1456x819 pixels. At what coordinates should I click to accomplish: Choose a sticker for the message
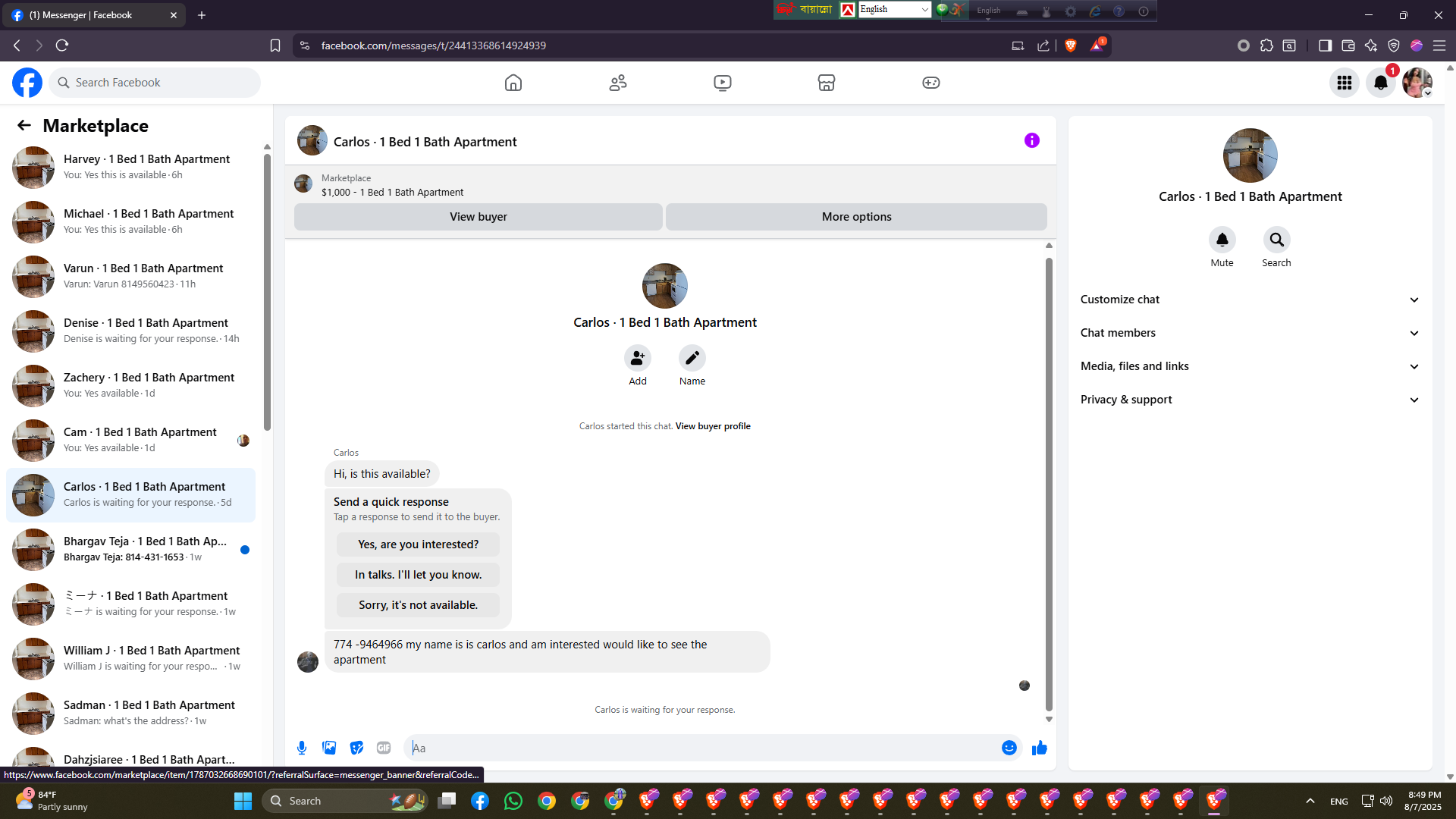tap(356, 748)
